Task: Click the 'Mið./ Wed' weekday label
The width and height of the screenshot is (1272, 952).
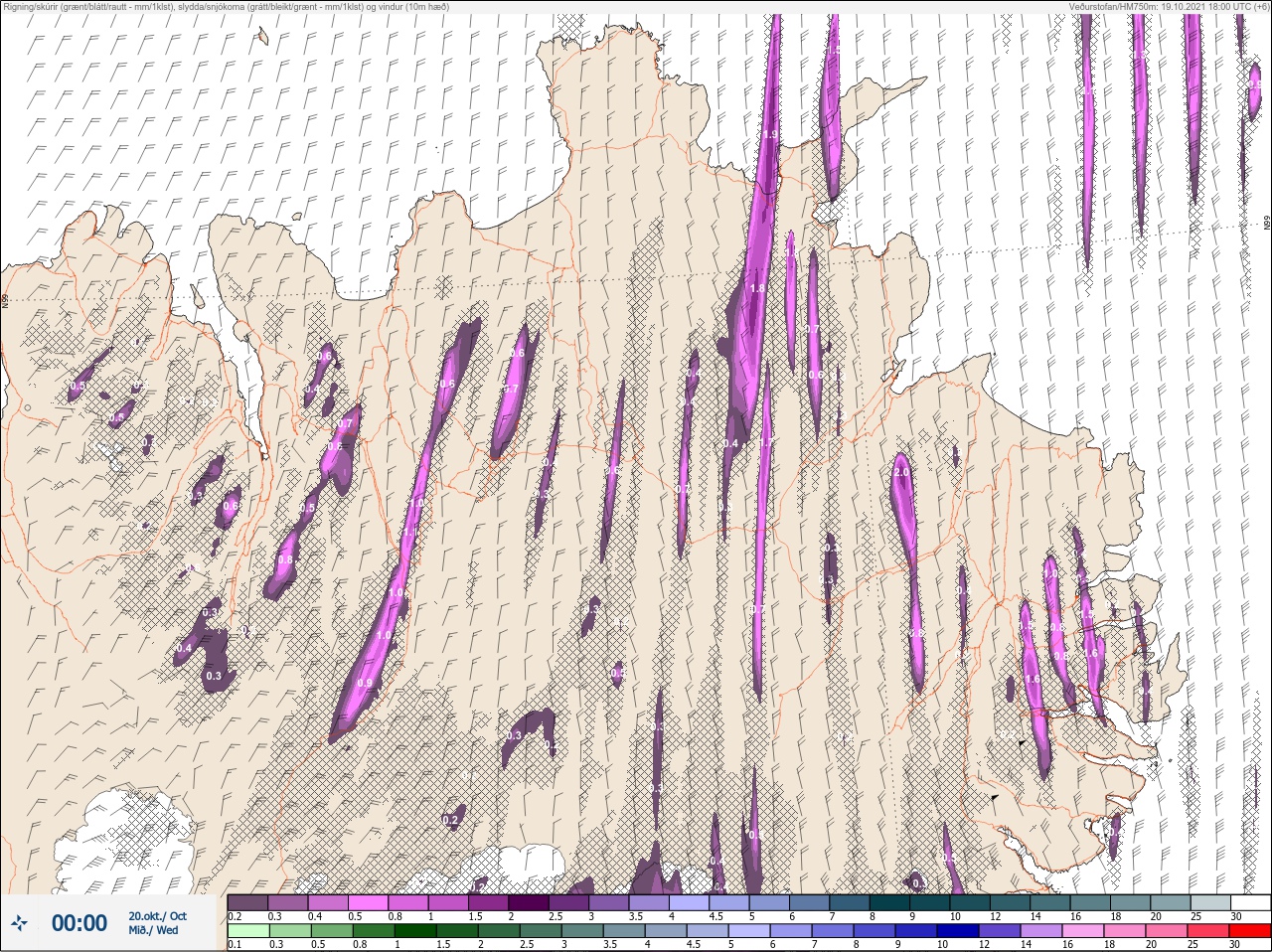Action: tap(153, 930)
